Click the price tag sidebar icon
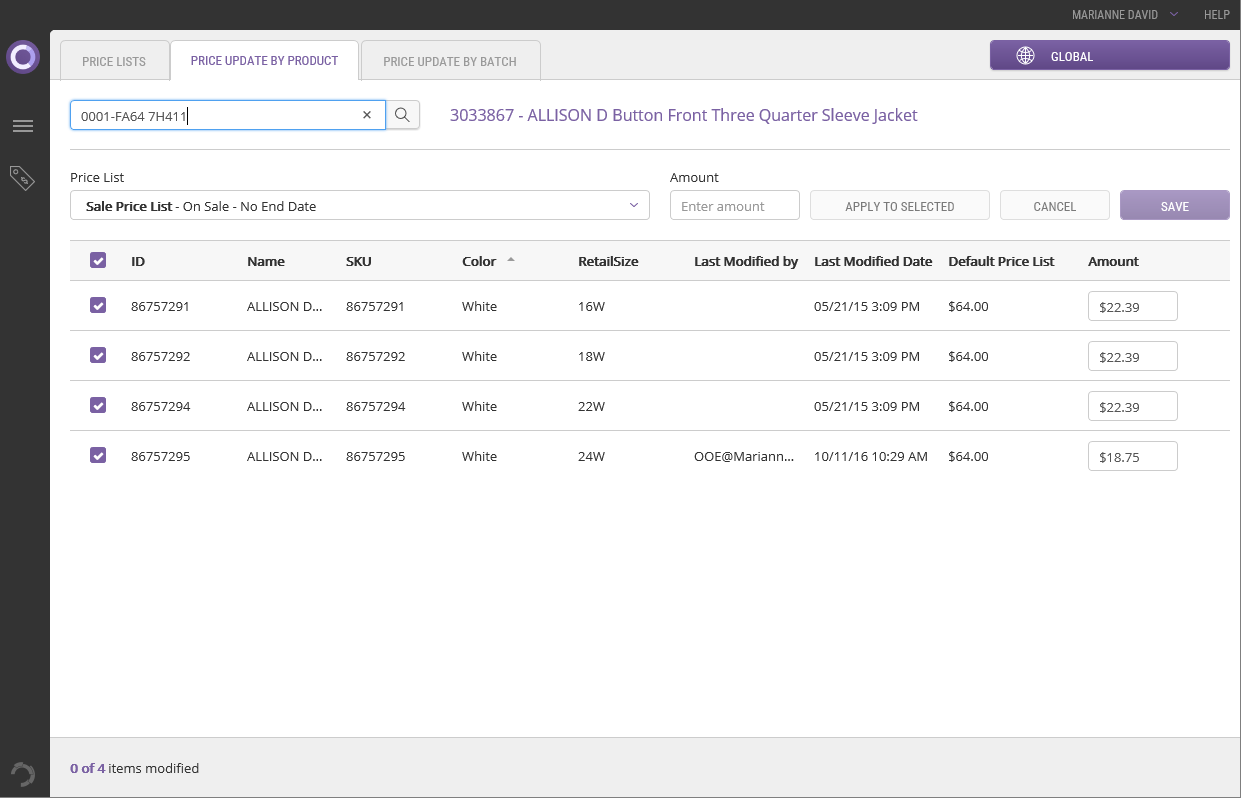The width and height of the screenshot is (1241, 798). click(x=22, y=178)
